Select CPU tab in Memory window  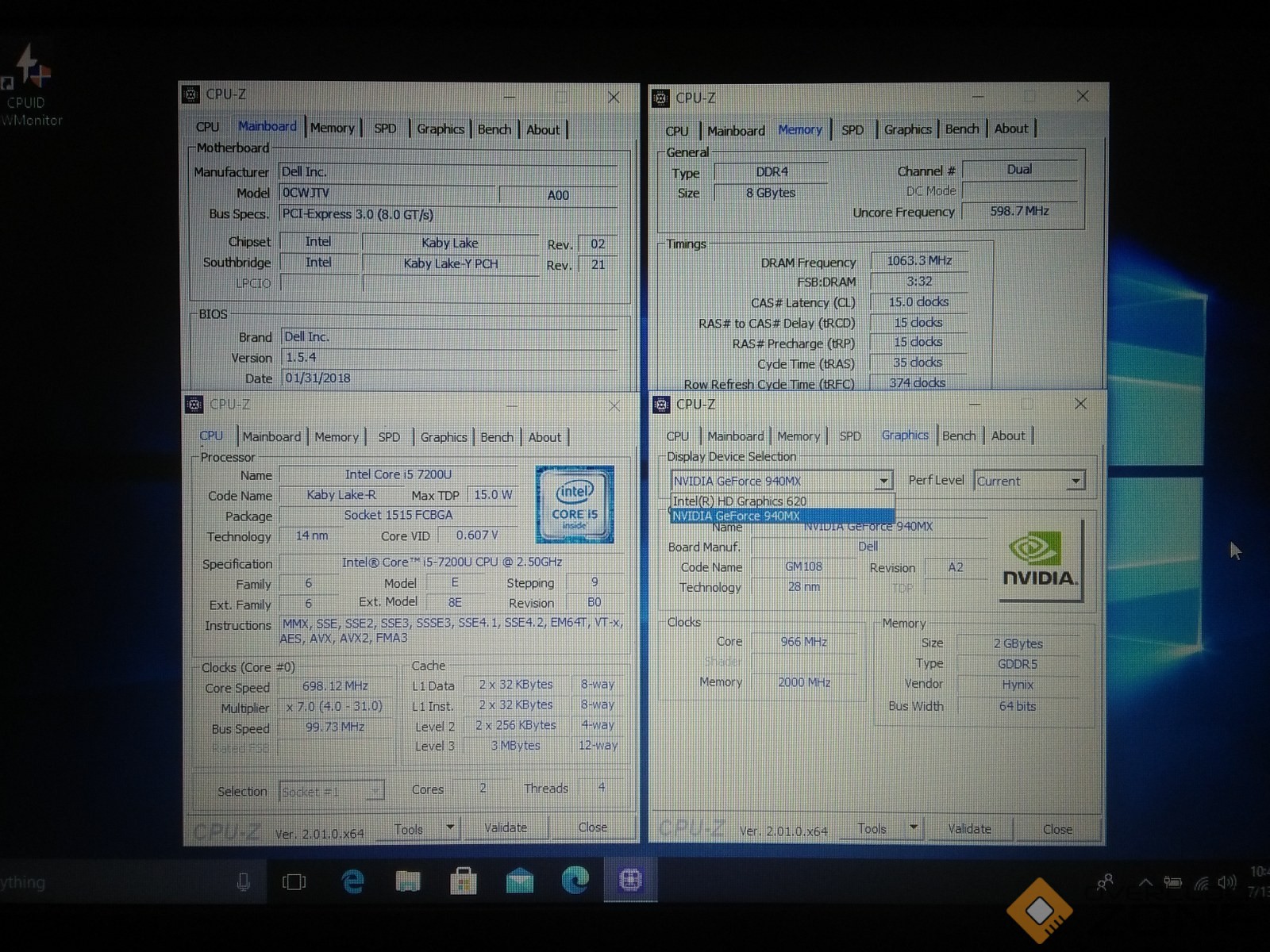coord(677,131)
